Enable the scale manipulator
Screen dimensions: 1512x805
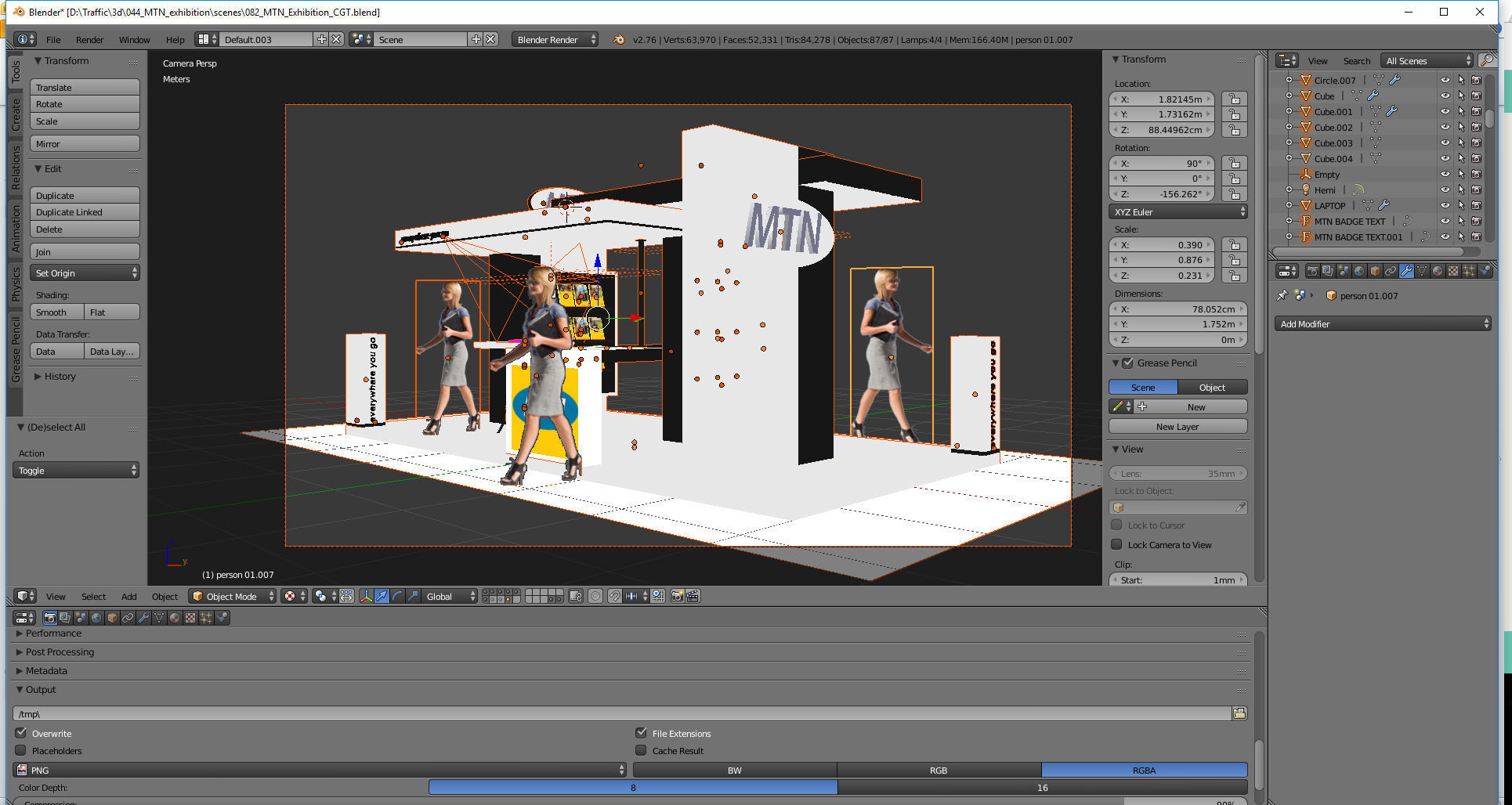click(x=413, y=596)
